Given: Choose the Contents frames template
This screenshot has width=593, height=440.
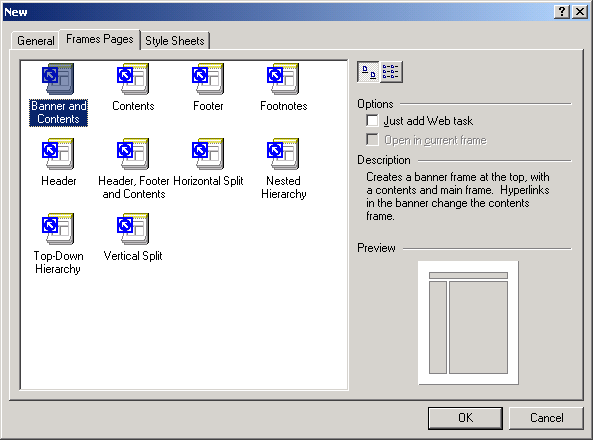Looking at the screenshot, I should (x=133, y=79).
